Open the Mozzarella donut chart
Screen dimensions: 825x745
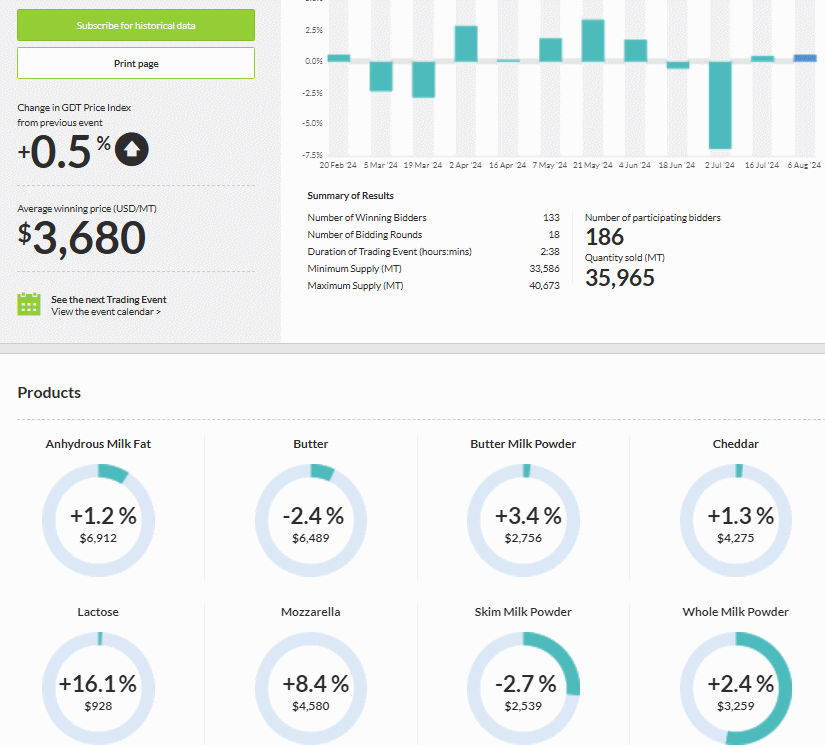311,688
